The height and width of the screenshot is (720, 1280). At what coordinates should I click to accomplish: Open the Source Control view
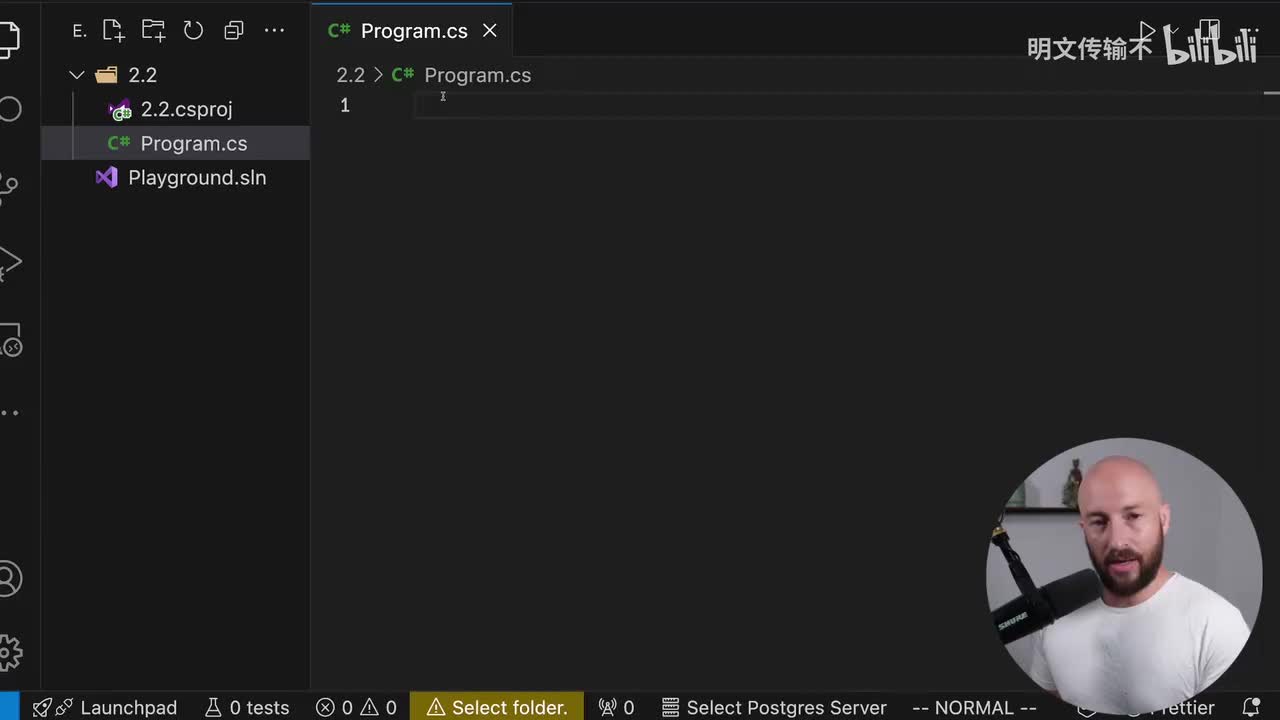pyautogui.click(x=8, y=187)
